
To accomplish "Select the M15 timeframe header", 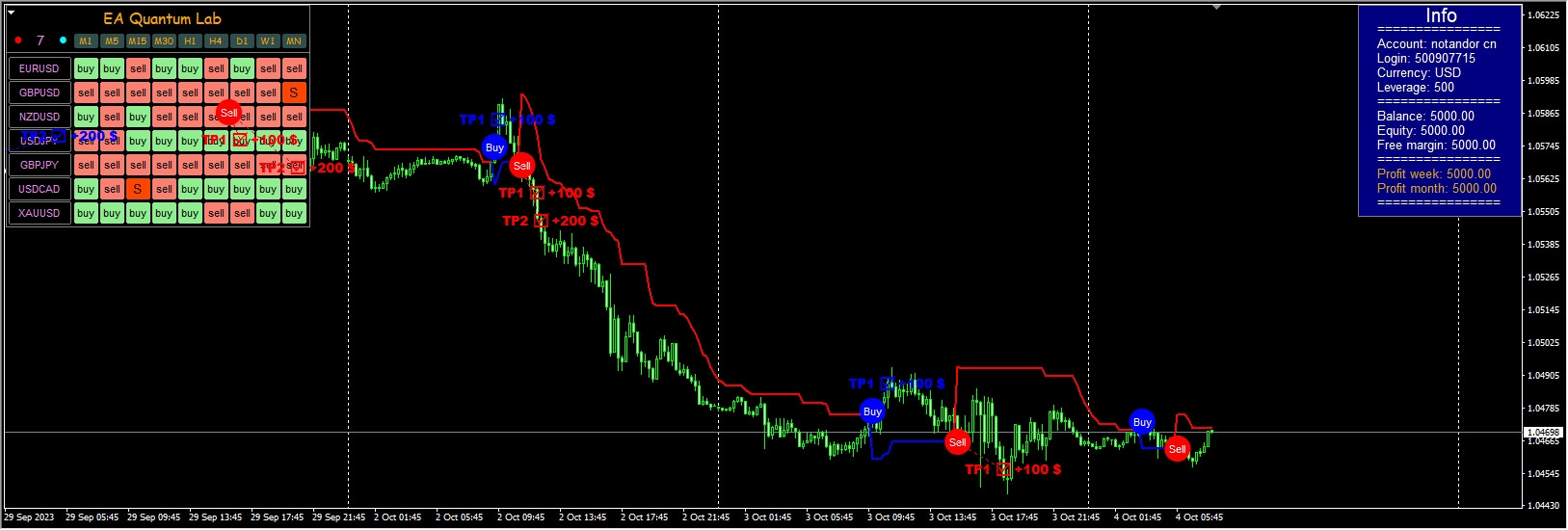I will [x=138, y=41].
